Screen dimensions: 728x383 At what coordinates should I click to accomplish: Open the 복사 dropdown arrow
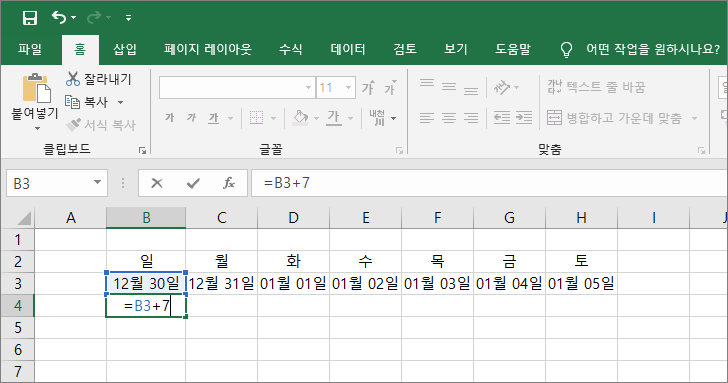(120, 102)
